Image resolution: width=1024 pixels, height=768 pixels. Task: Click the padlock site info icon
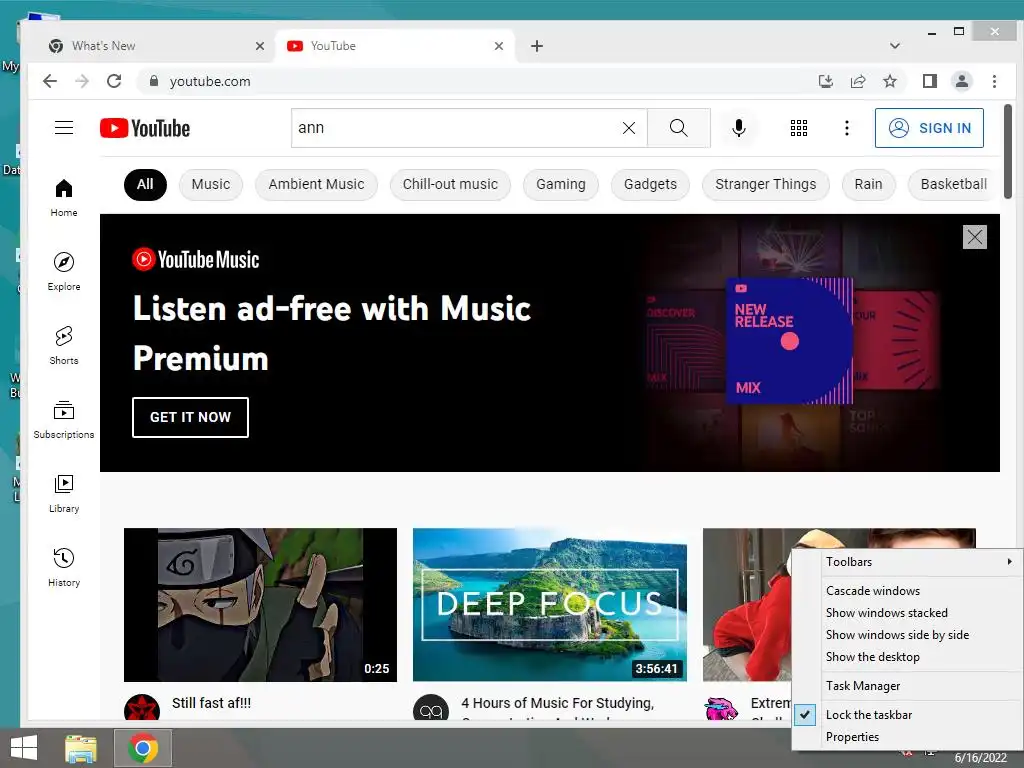pos(154,81)
